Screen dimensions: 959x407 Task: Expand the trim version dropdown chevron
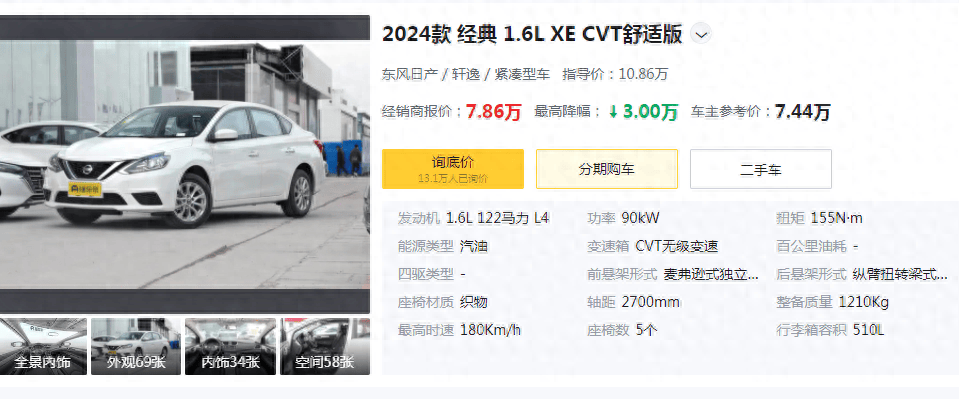(701, 35)
